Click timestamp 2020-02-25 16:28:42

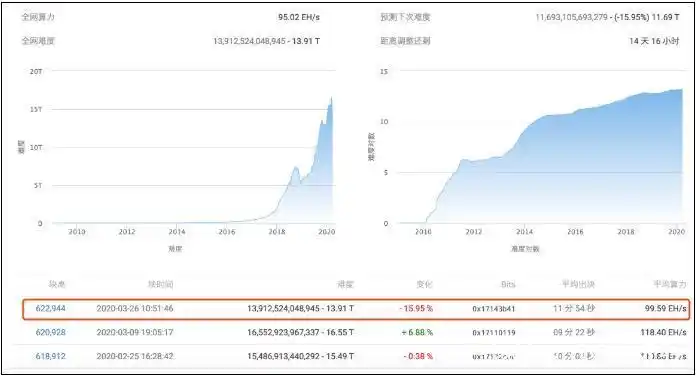[x=135, y=356]
